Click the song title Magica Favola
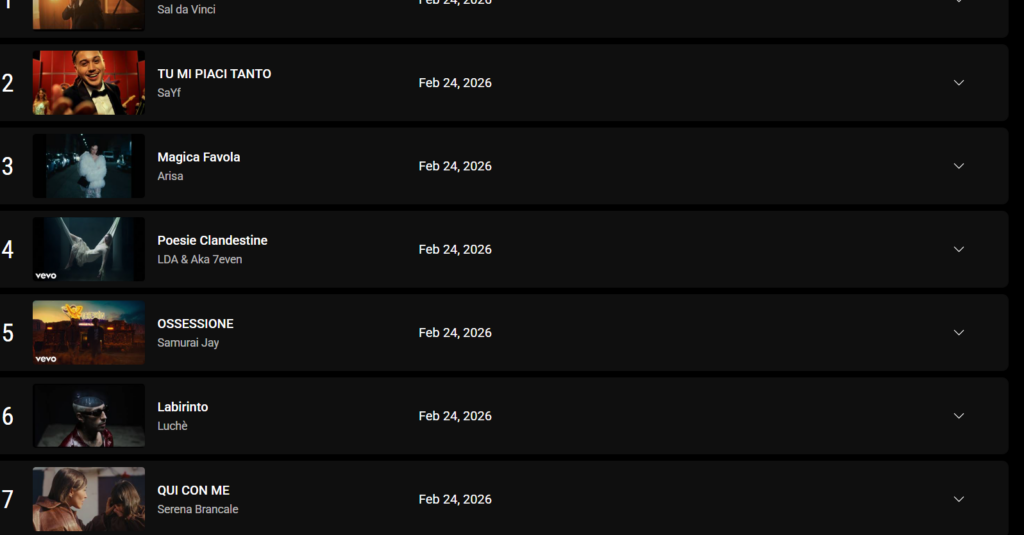1024x535 pixels. tap(198, 157)
